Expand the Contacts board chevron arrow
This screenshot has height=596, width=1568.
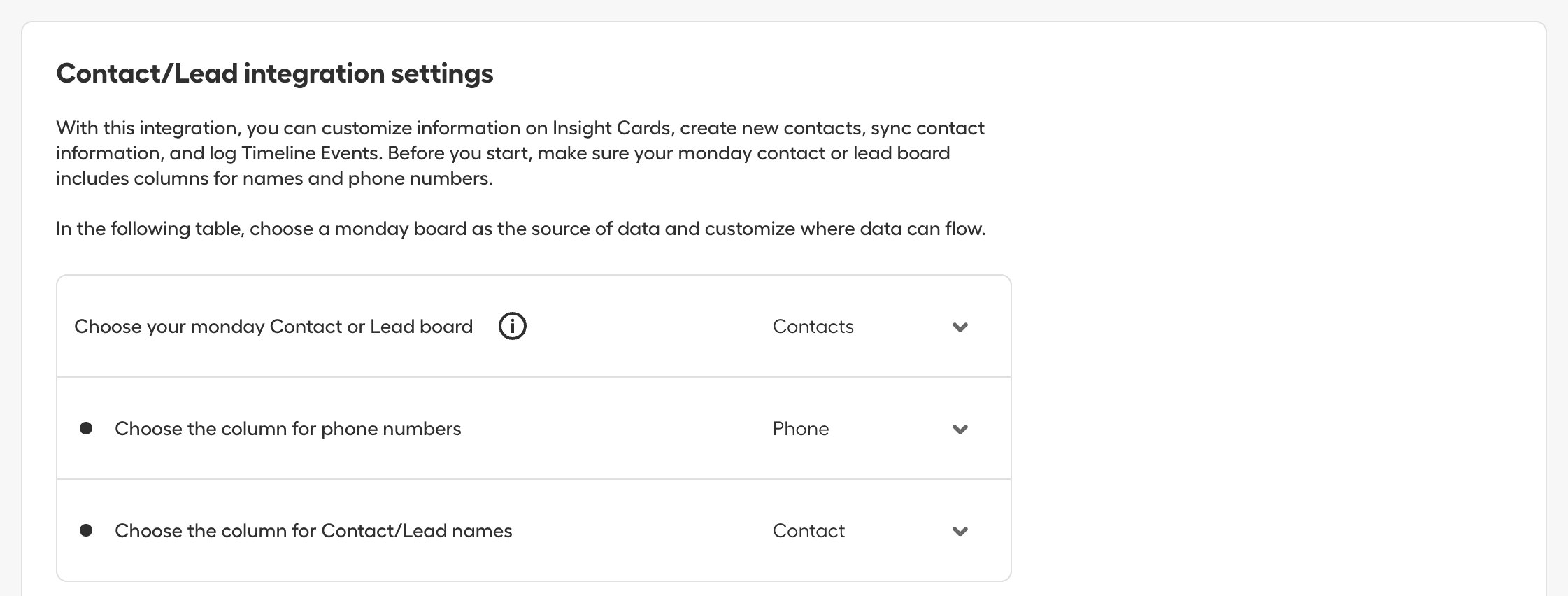960,327
